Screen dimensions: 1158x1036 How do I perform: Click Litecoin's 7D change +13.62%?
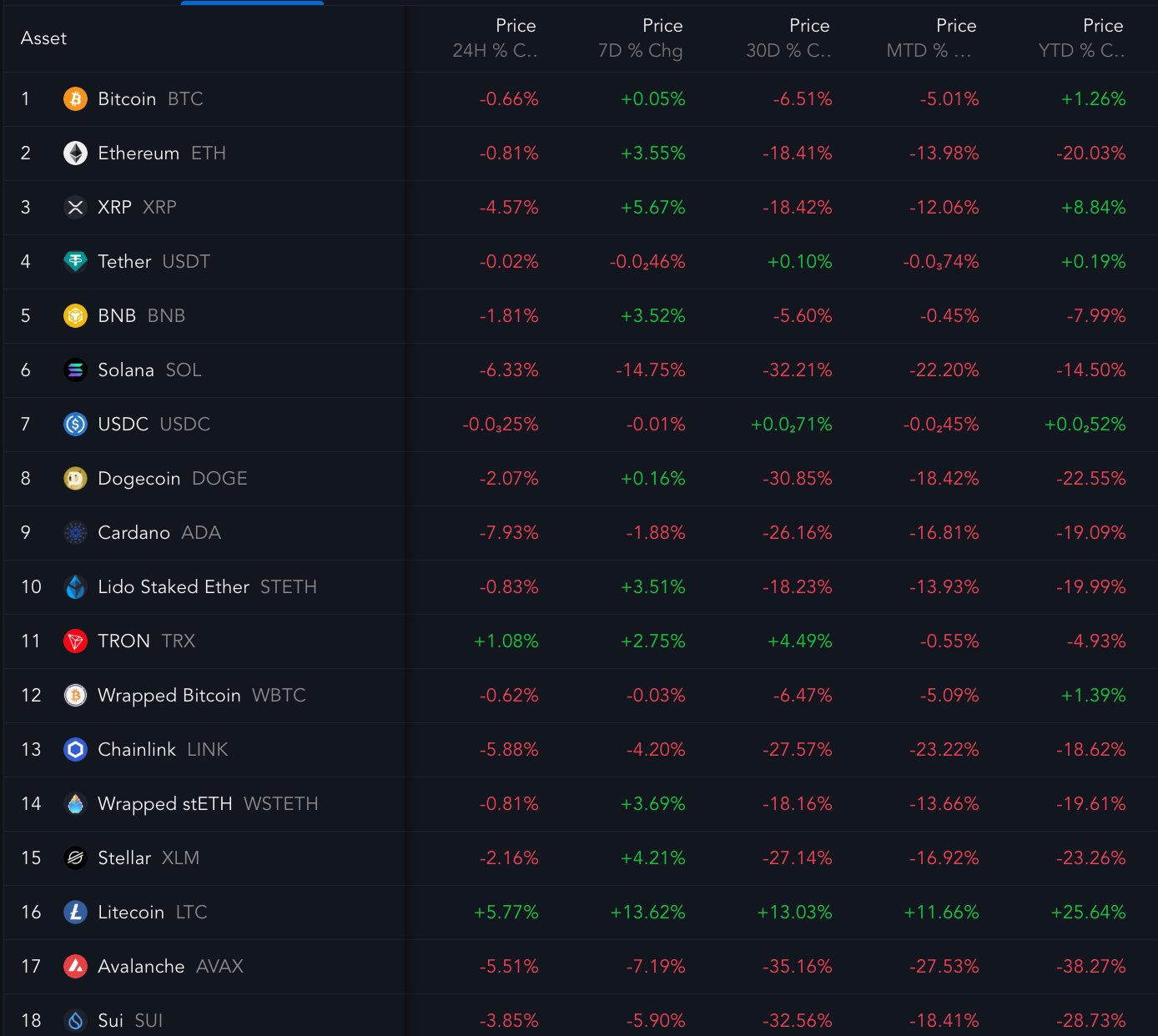point(647,913)
